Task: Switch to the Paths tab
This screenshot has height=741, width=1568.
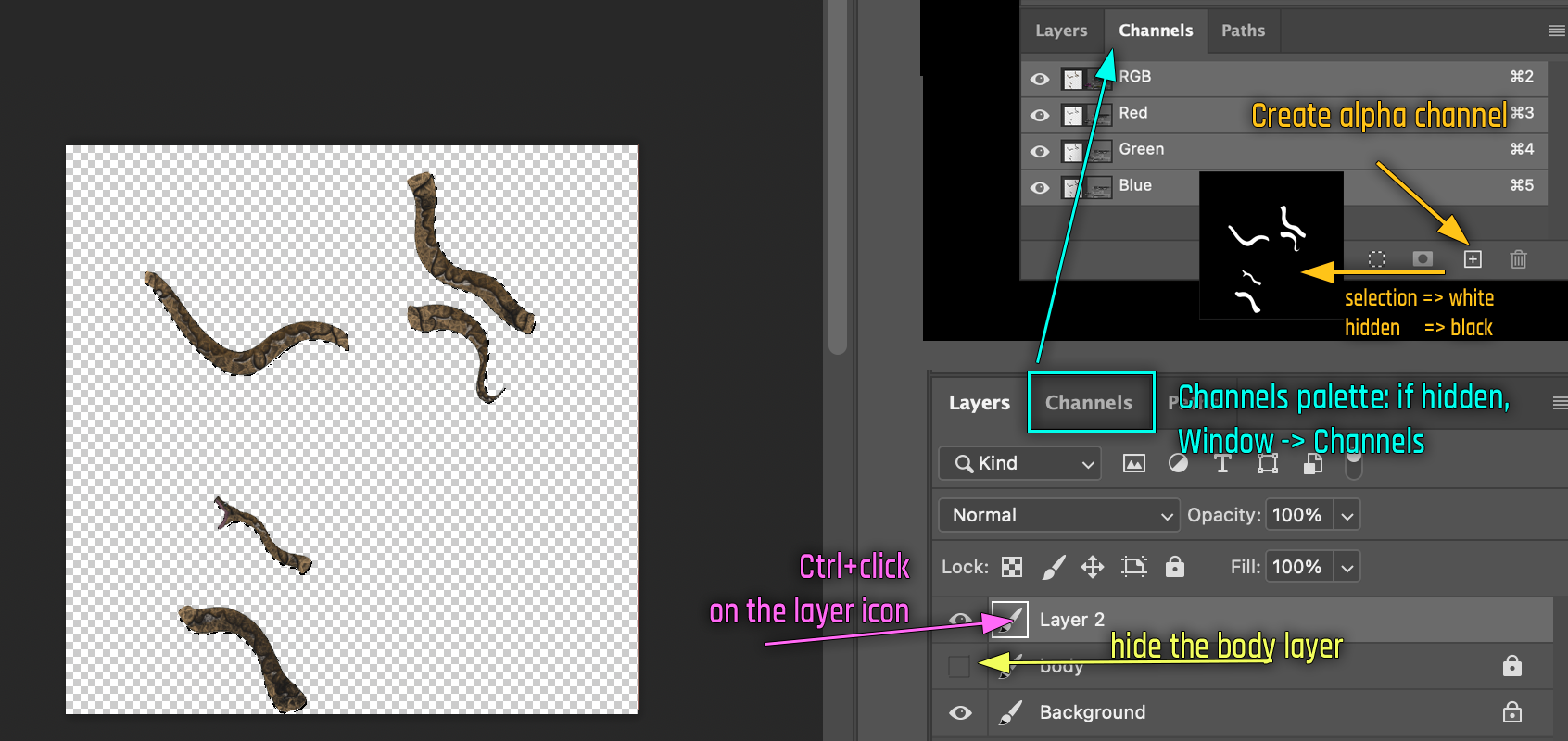Action: (x=1243, y=31)
